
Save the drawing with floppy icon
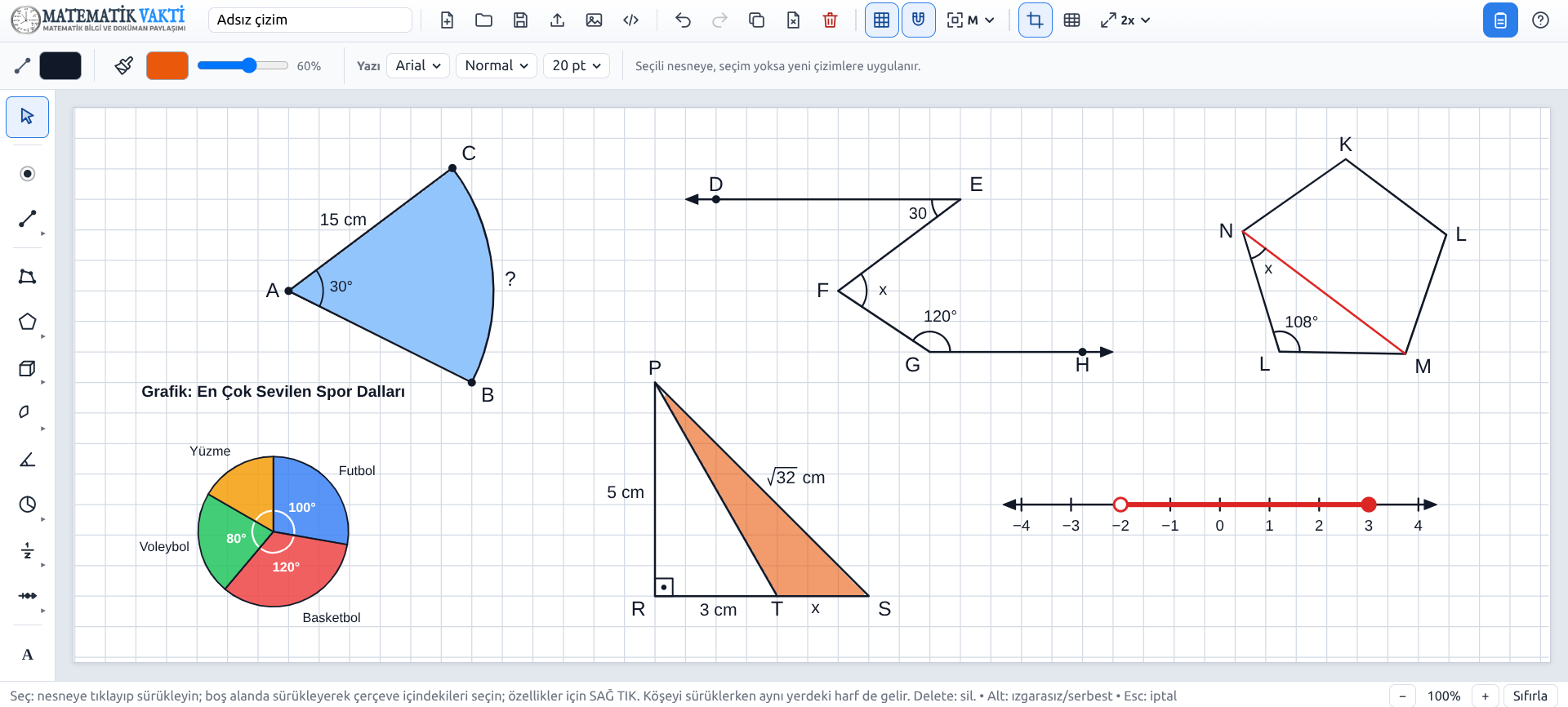[x=520, y=20]
